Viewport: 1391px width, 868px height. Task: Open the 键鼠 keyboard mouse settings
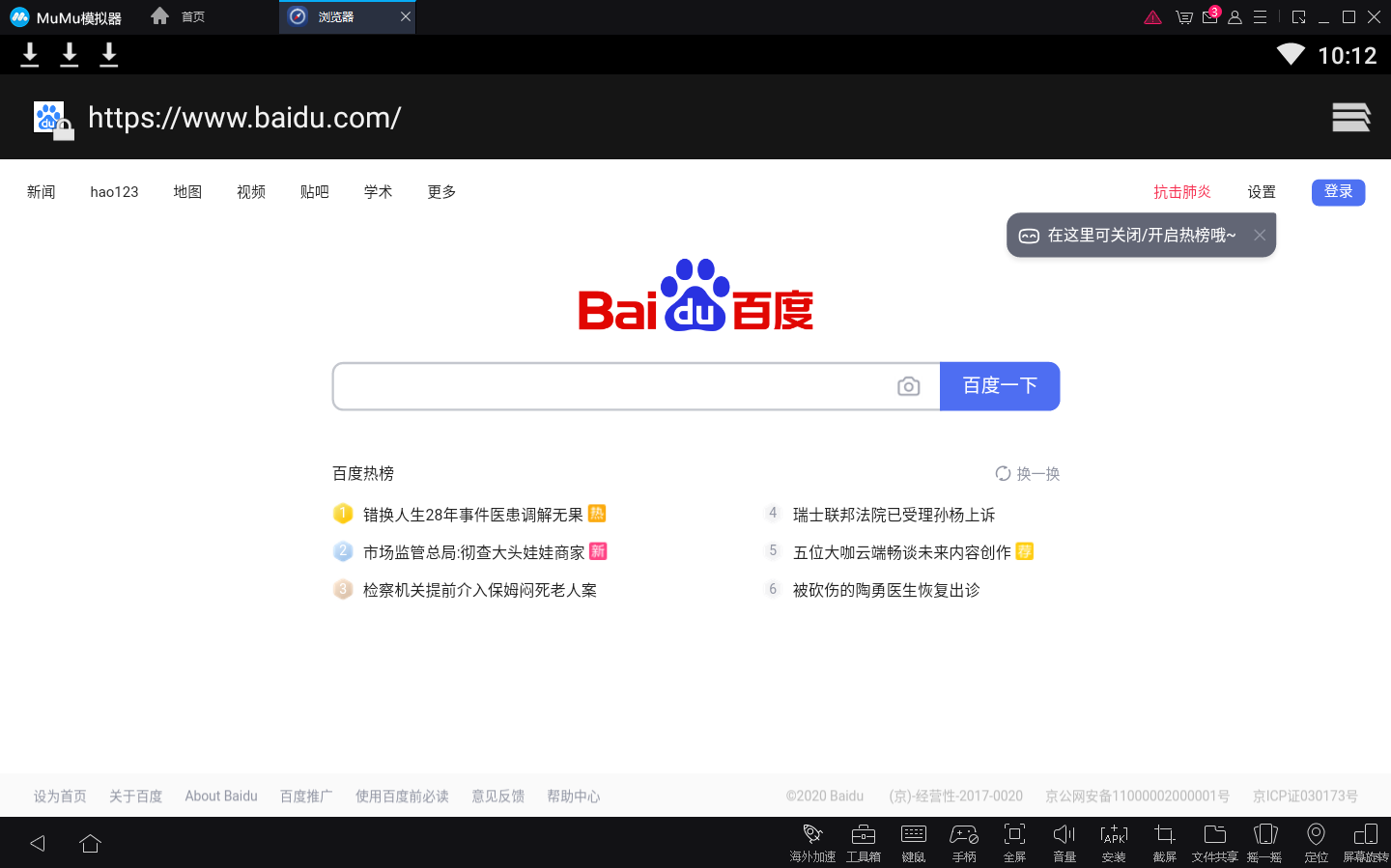[x=914, y=842]
